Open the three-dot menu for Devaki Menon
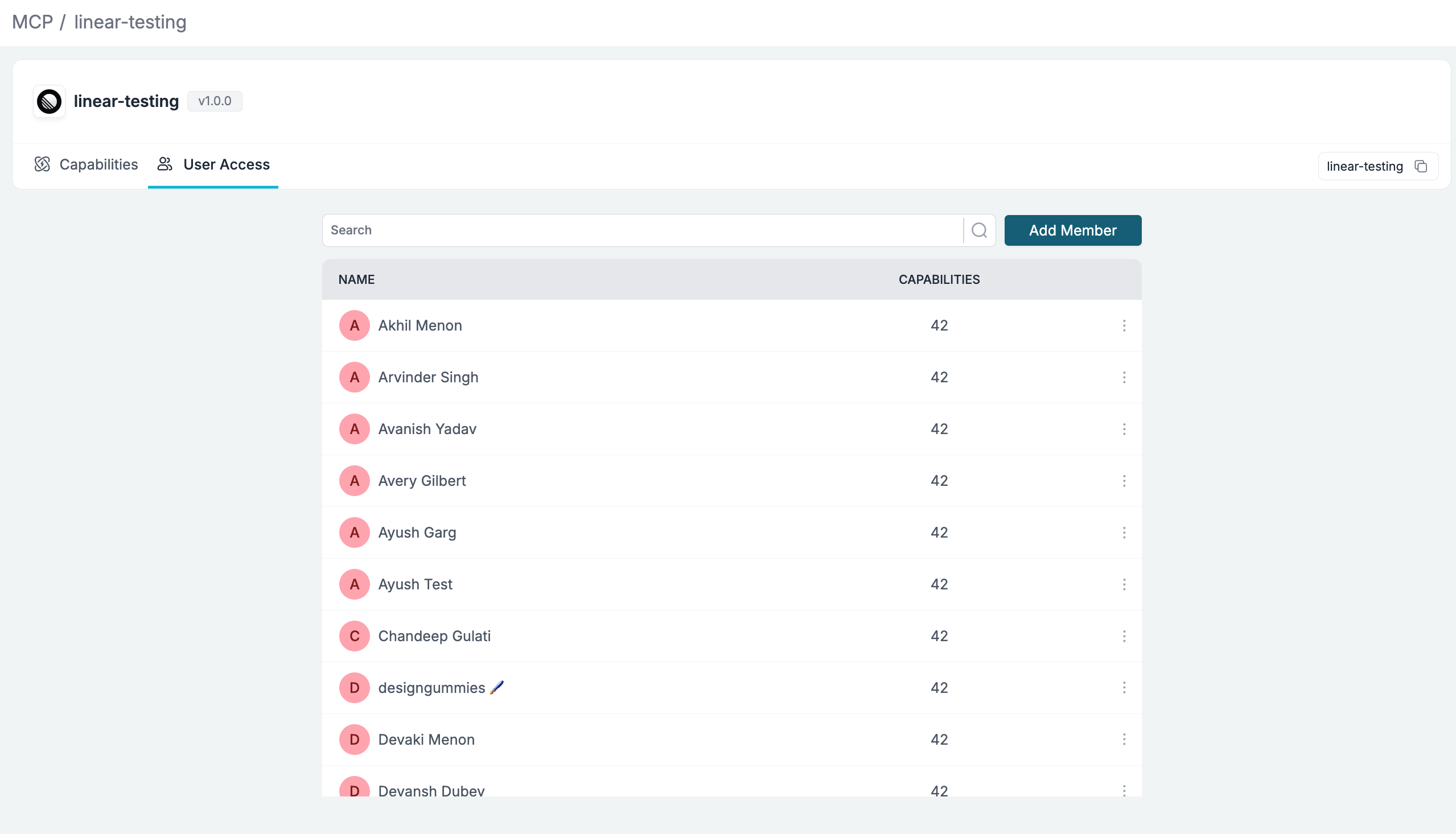 [1124, 740]
